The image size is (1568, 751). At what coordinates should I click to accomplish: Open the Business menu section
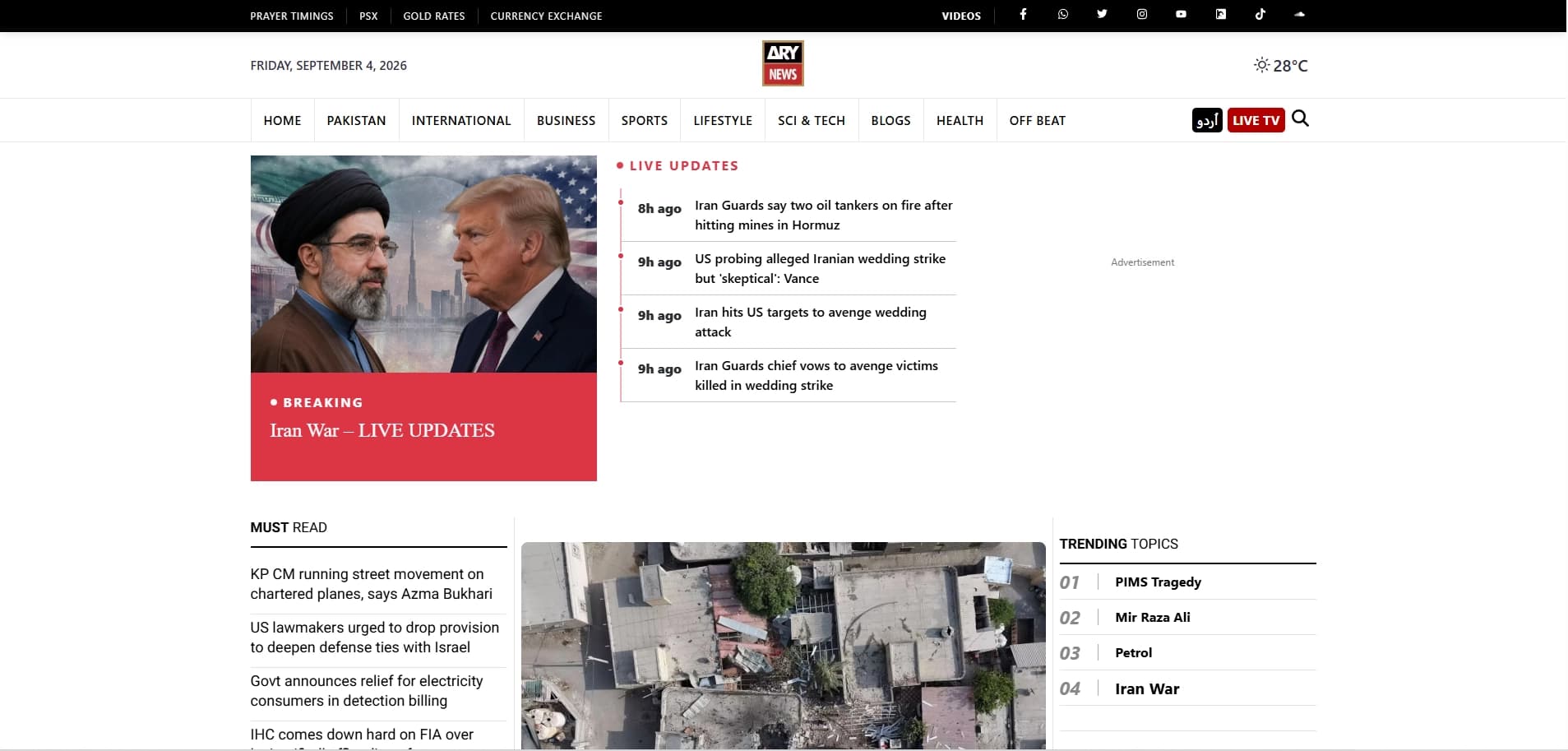click(x=566, y=120)
